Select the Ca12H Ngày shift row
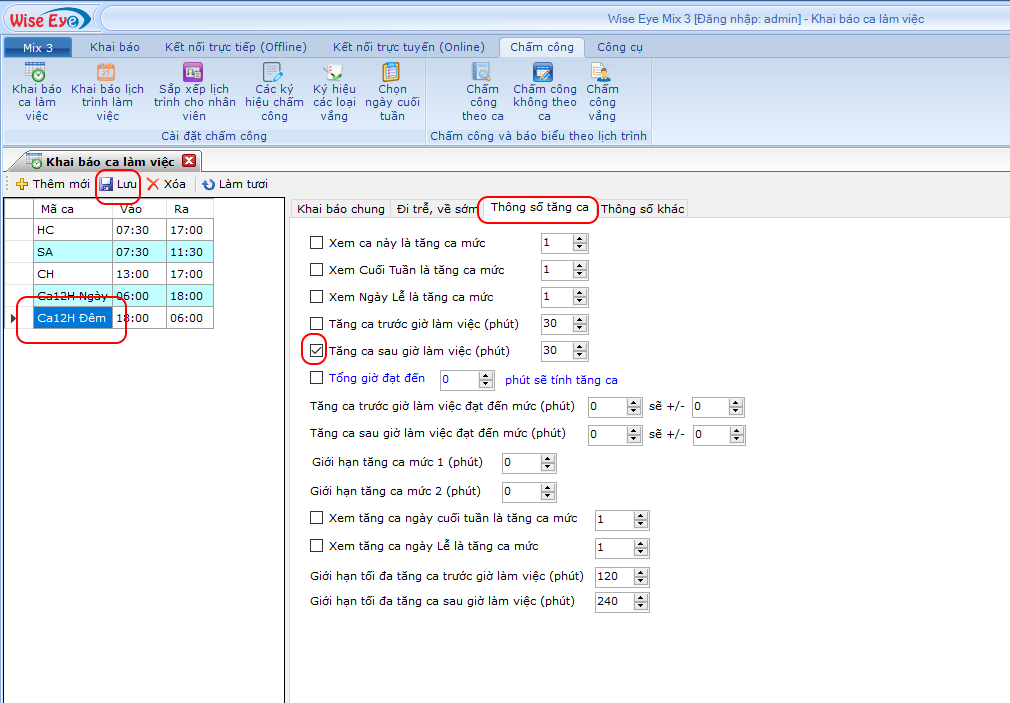This screenshot has height=703, width=1010. [x=72, y=296]
